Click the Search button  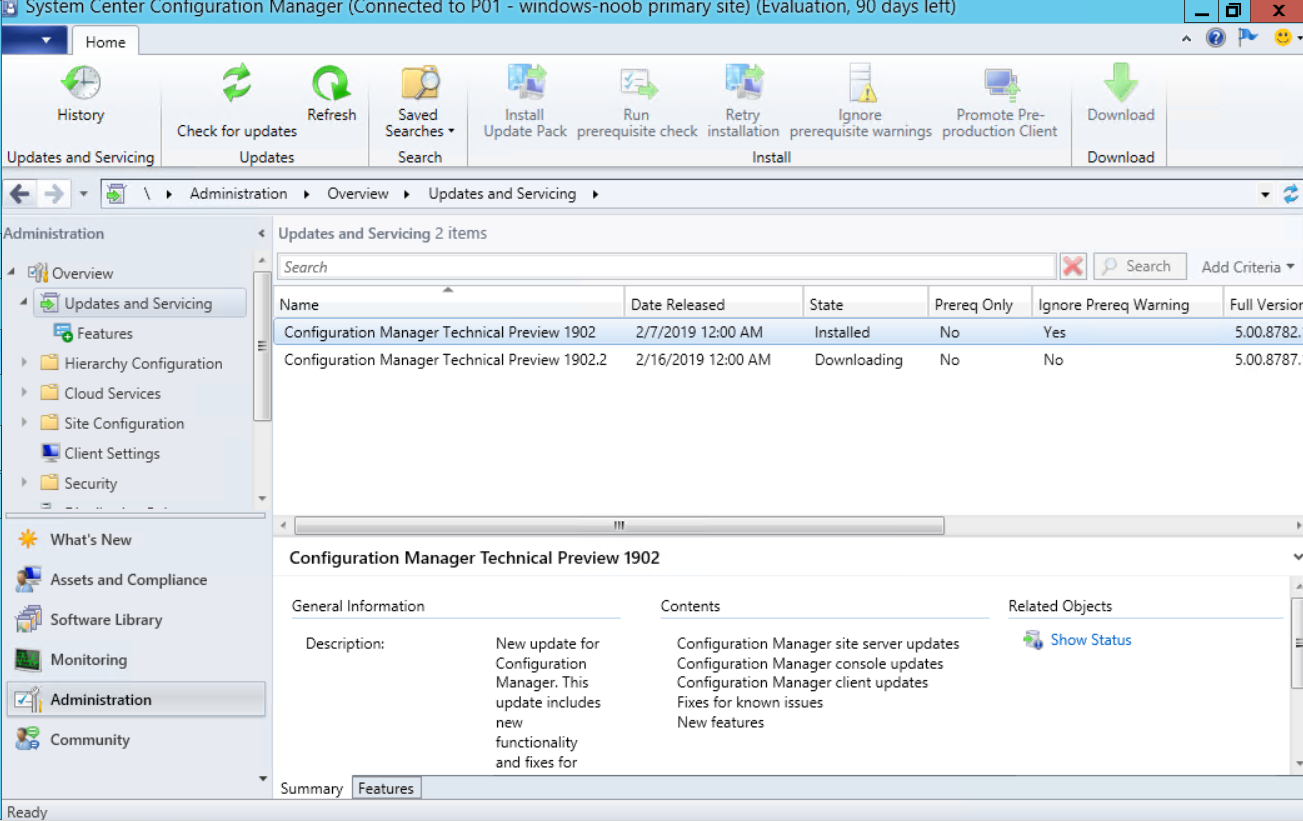coord(1139,267)
